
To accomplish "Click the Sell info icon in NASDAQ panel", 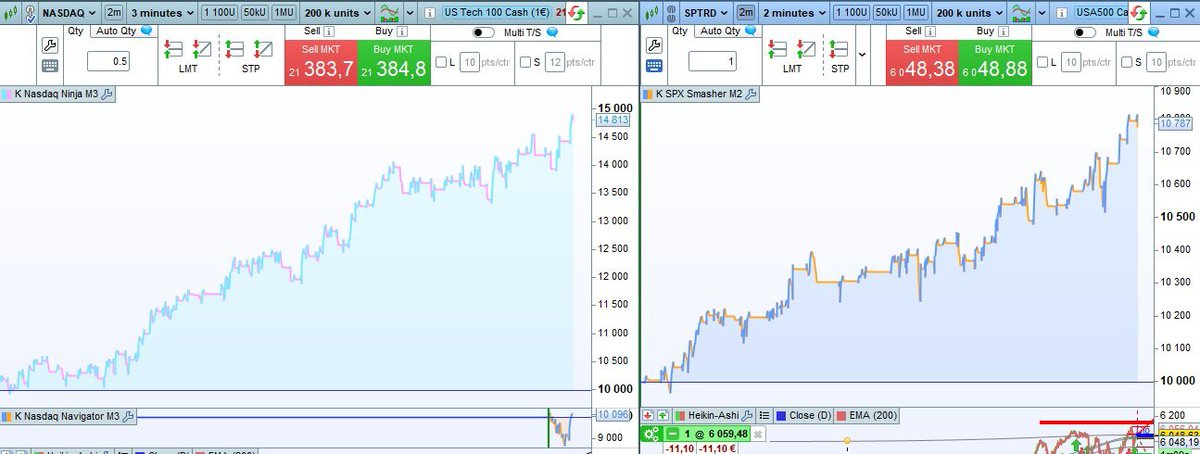I will (329, 31).
